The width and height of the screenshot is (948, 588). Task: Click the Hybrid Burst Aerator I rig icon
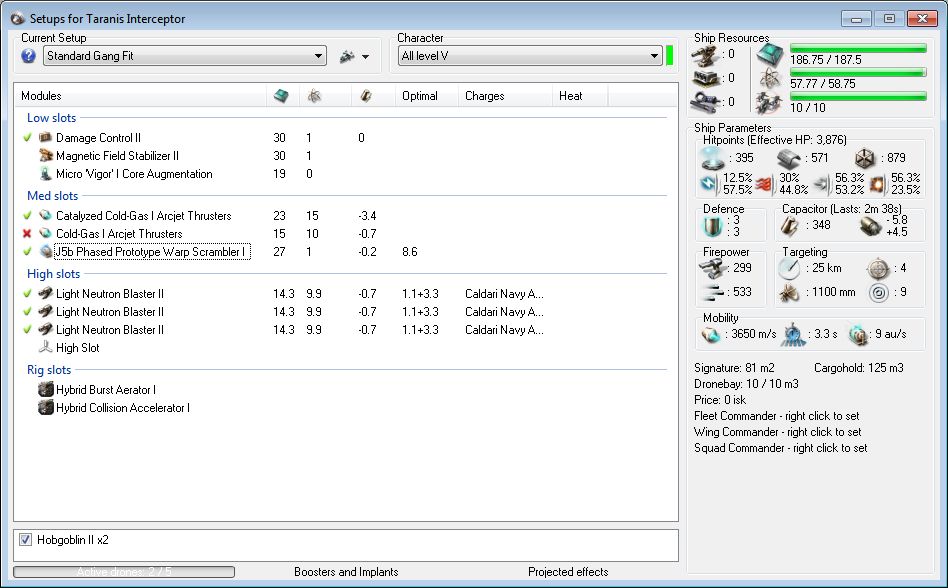coord(45,390)
